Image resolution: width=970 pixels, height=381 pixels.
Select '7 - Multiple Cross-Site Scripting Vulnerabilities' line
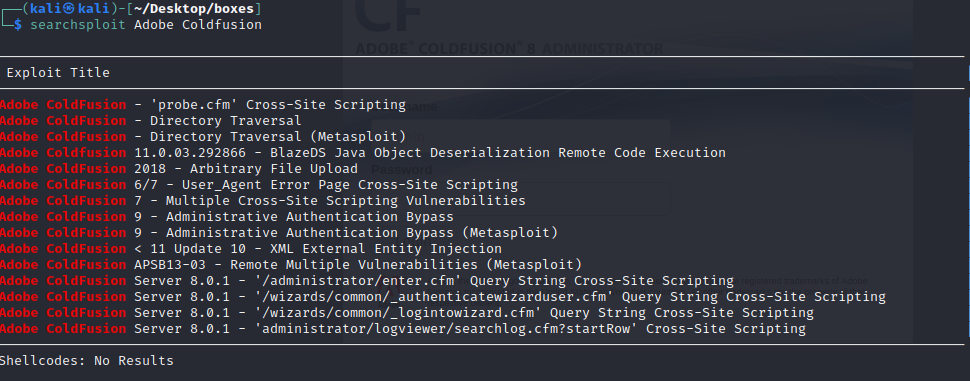pyautogui.click(x=263, y=201)
